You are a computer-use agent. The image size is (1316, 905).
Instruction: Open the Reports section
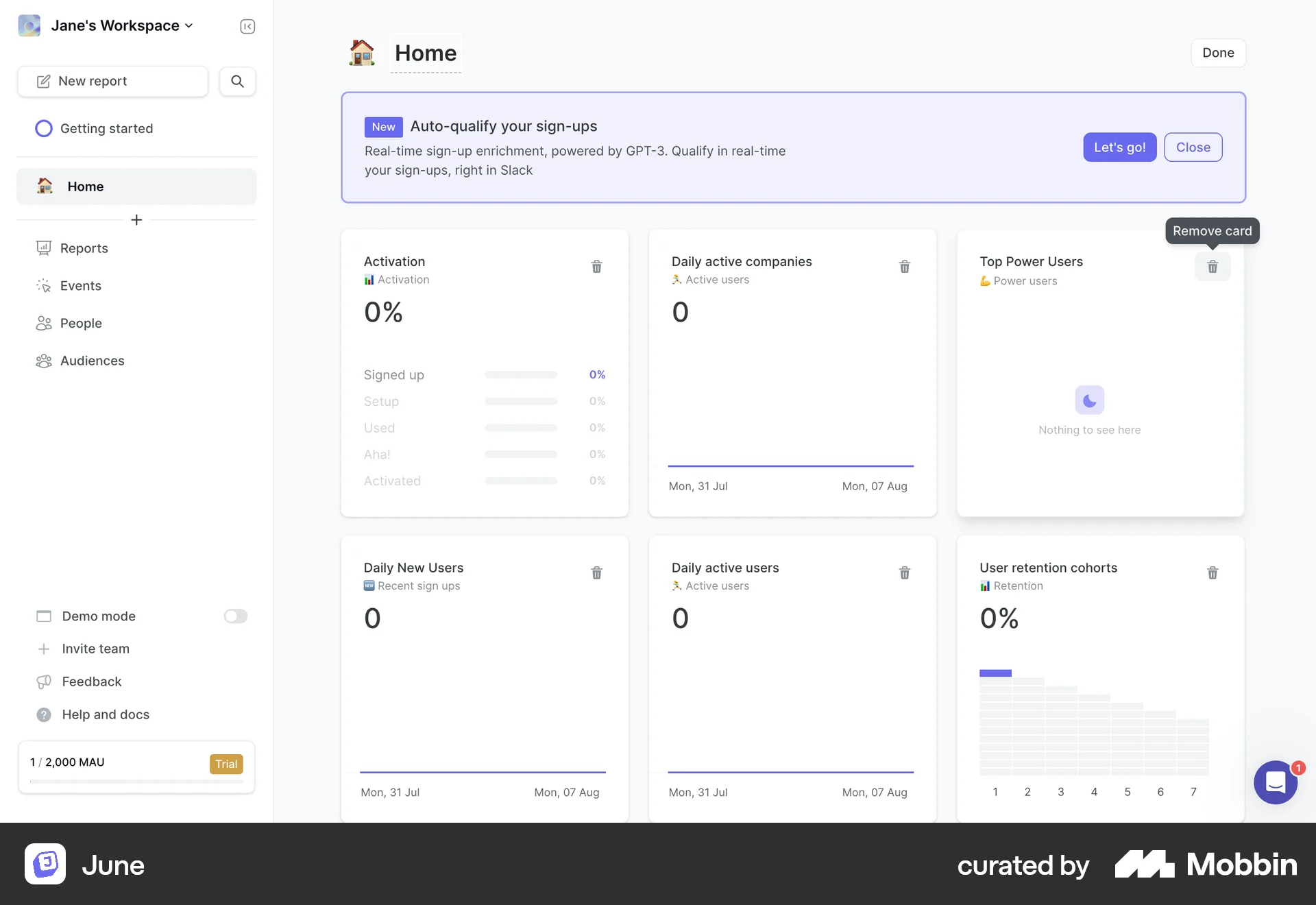pyautogui.click(x=84, y=248)
